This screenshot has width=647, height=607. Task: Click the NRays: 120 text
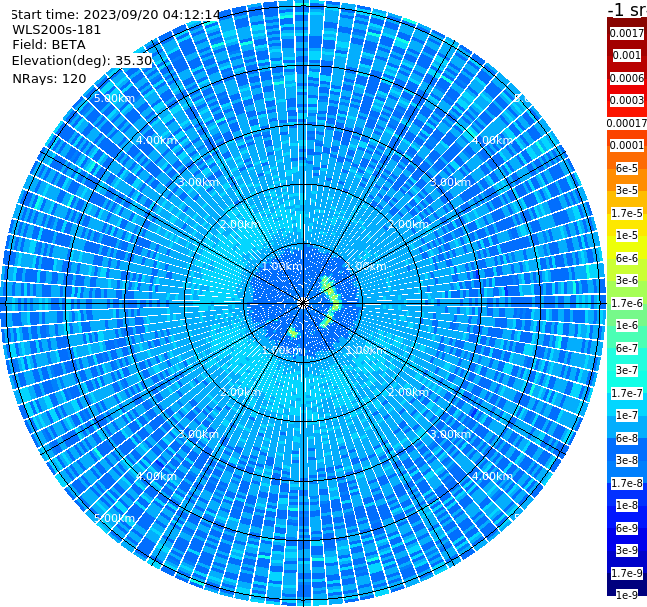[49, 78]
